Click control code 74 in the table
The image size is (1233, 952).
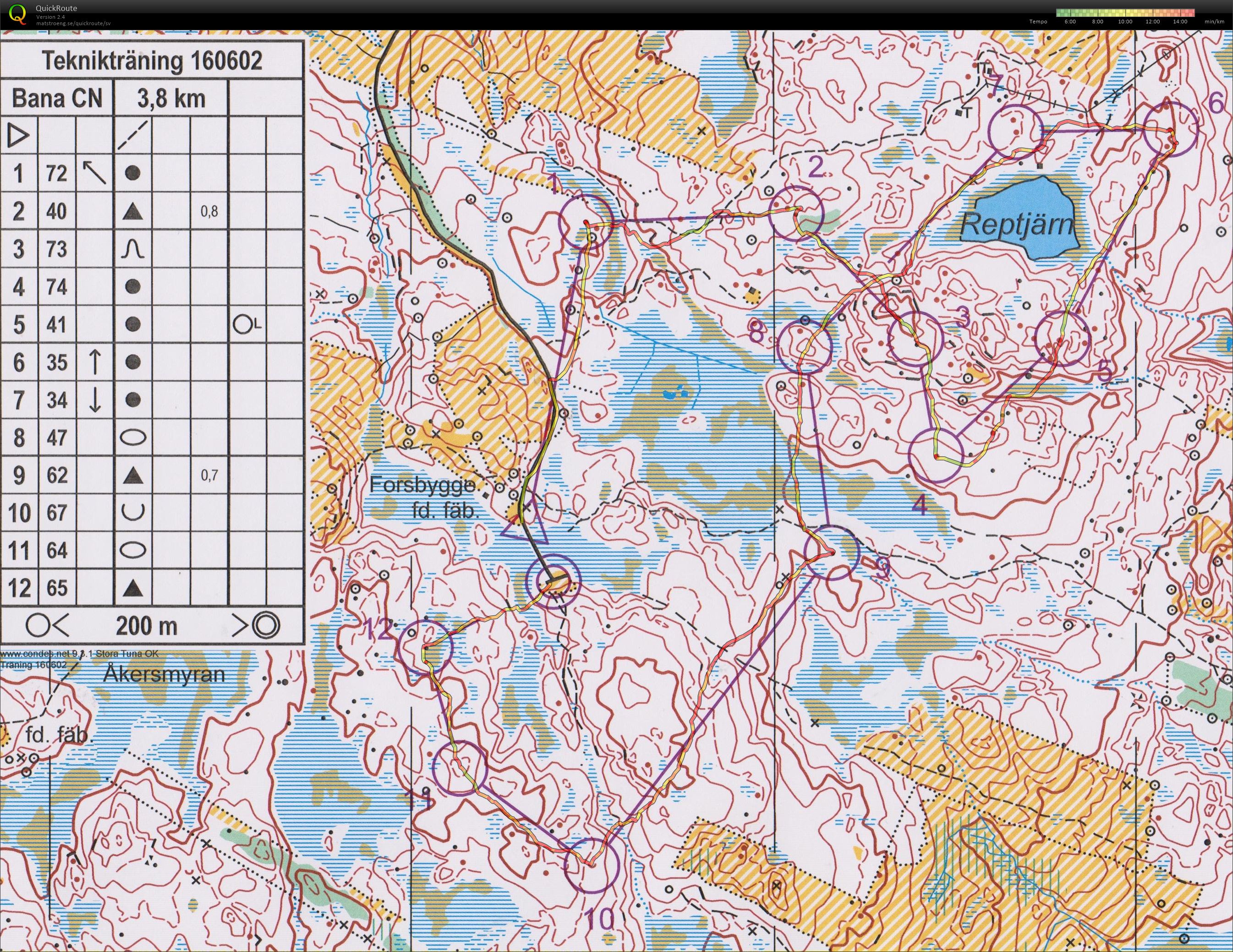coord(56,287)
